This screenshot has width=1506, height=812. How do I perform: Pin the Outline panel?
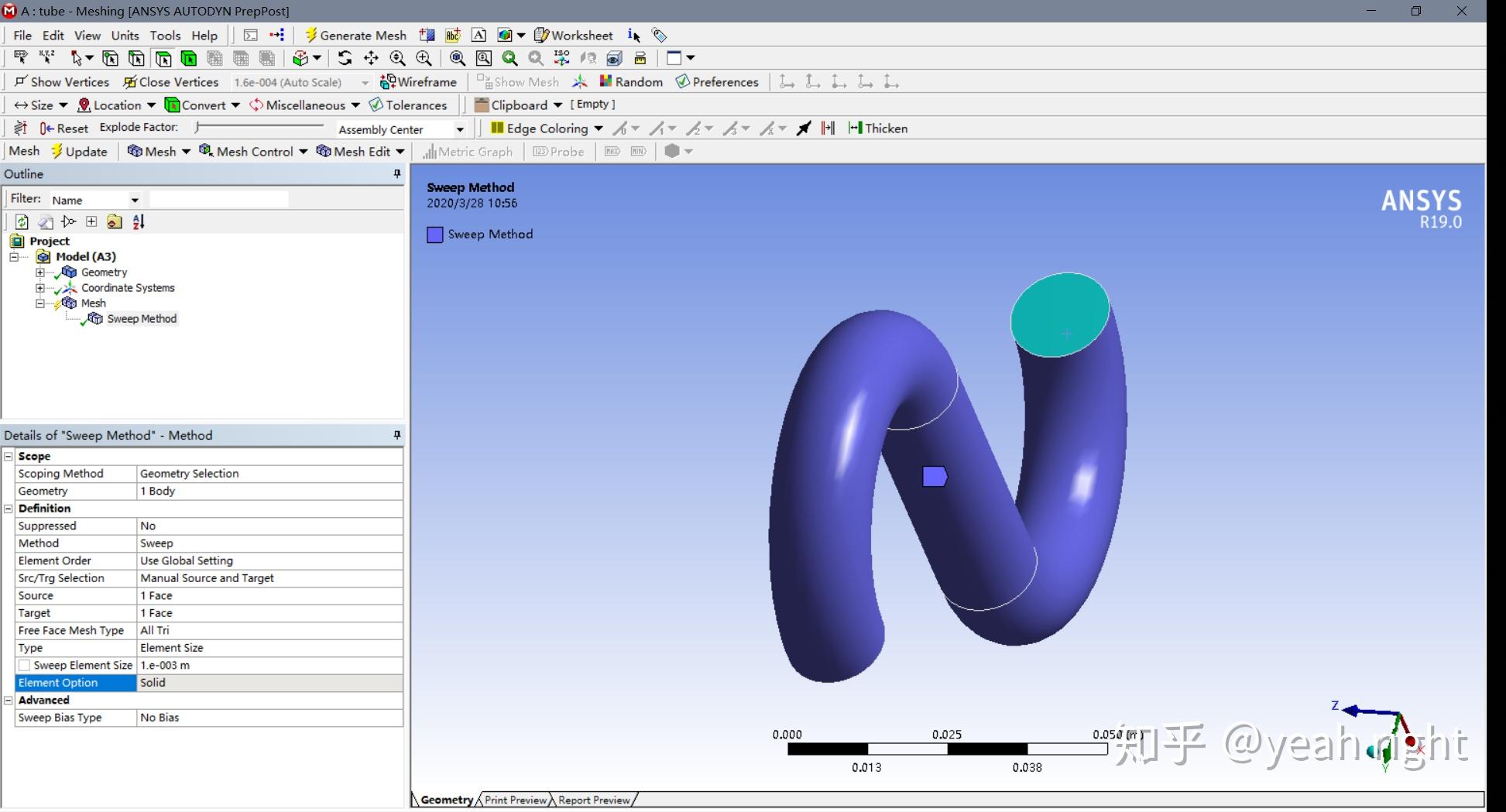[x=397, y=174]
